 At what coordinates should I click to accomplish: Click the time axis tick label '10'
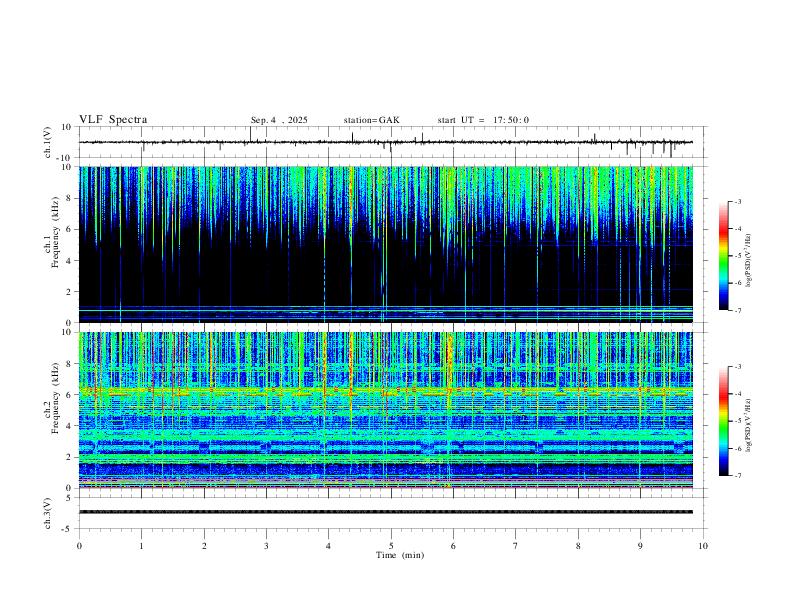tap(703, 546)
